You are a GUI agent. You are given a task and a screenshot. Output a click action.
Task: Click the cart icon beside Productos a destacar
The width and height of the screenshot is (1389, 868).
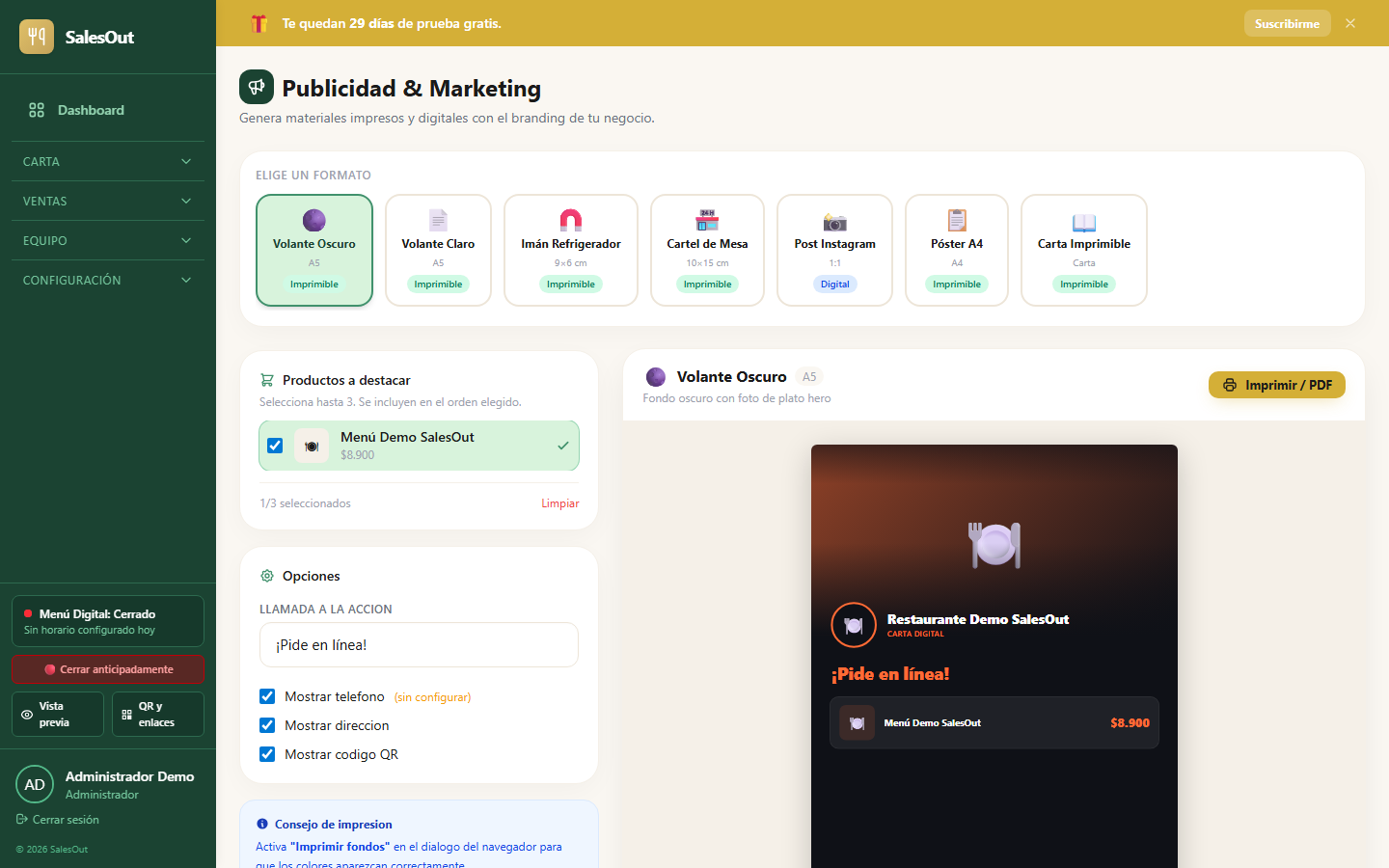point(267,380)
